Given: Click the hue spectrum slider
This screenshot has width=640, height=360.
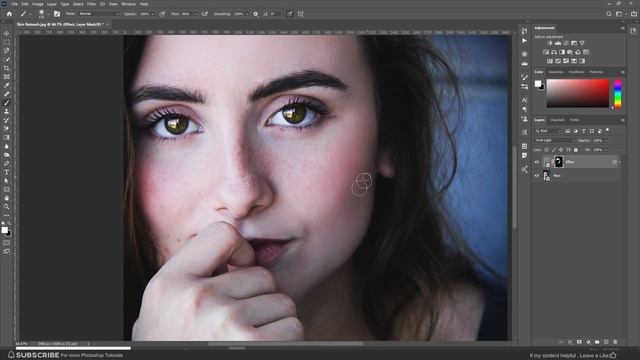Looking at the screenshot, I should click(x=618, y=94).
